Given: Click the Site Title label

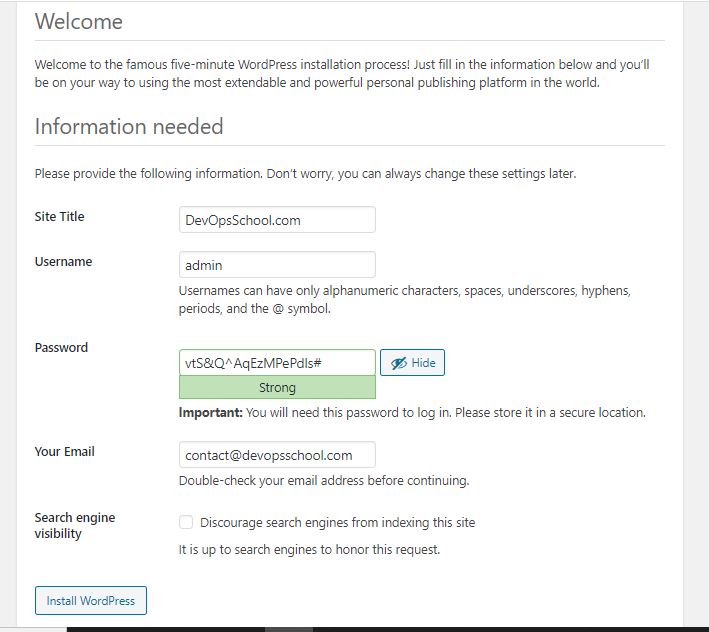Looking at the screenshot, I should tap(60, 217).
